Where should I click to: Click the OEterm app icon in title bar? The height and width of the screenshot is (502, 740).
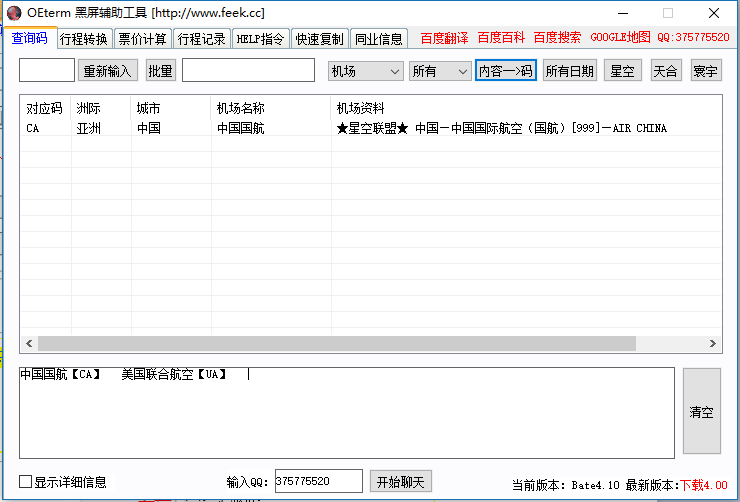[x=14, y=13]
